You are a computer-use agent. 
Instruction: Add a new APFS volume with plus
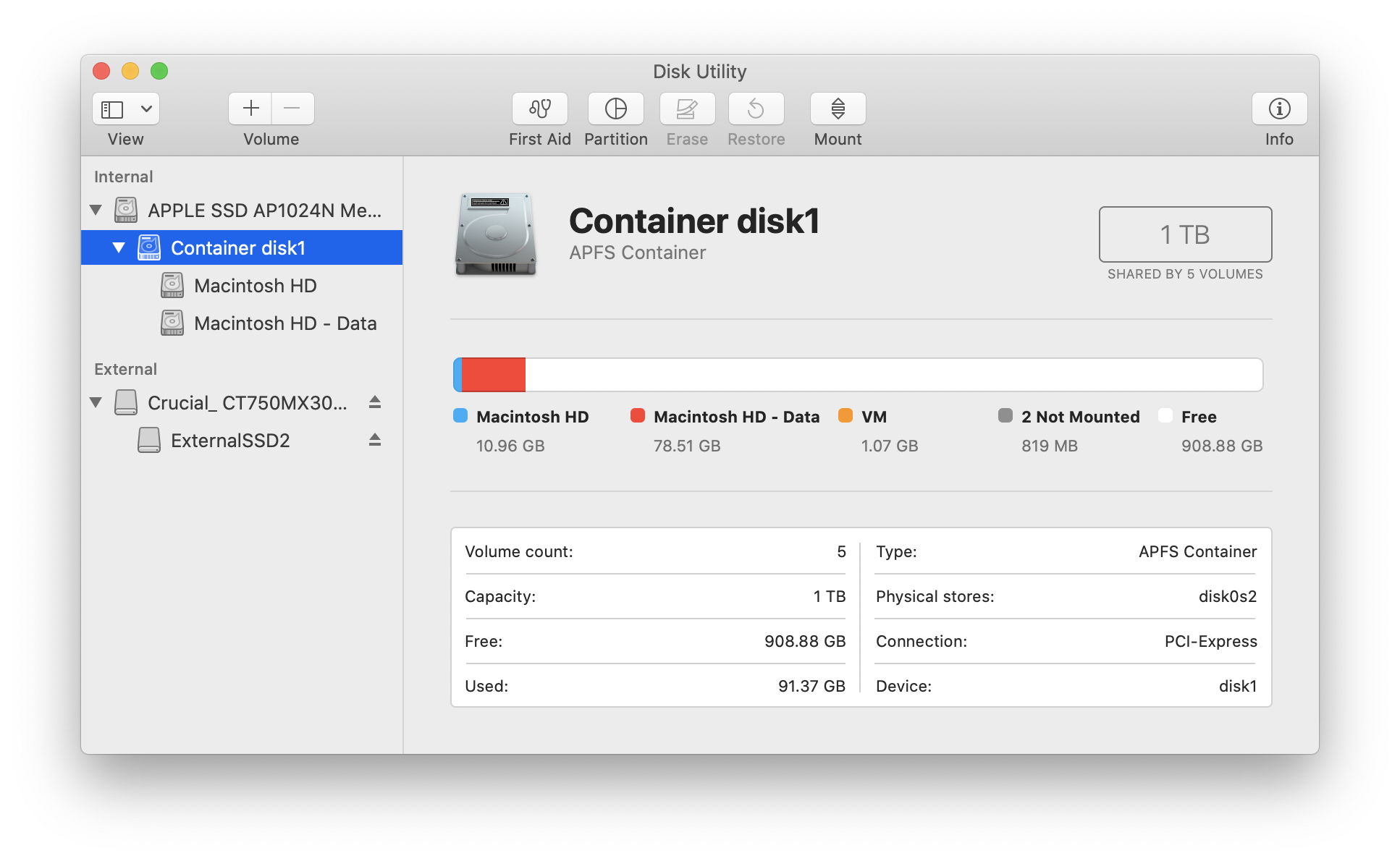250,109
